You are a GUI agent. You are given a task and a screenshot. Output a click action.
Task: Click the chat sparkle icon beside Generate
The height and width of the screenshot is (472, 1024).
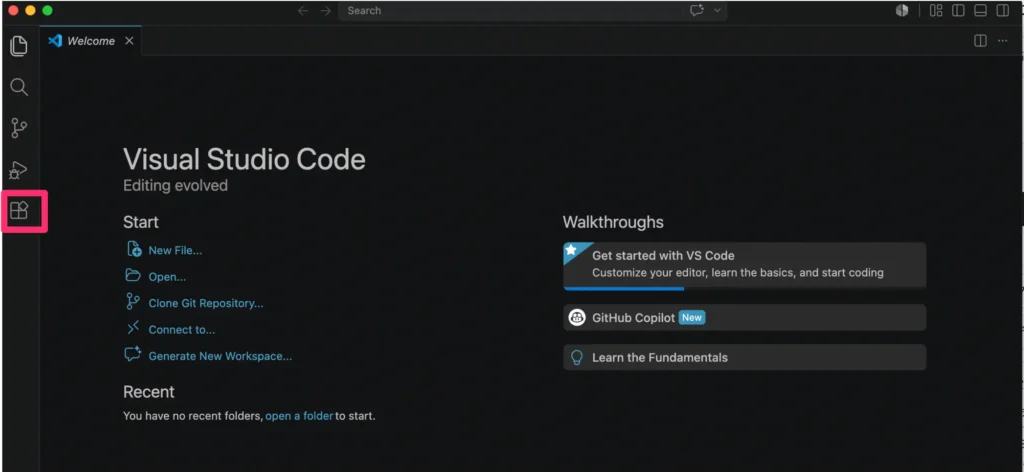pyautogui.click(x=133, y=354)
